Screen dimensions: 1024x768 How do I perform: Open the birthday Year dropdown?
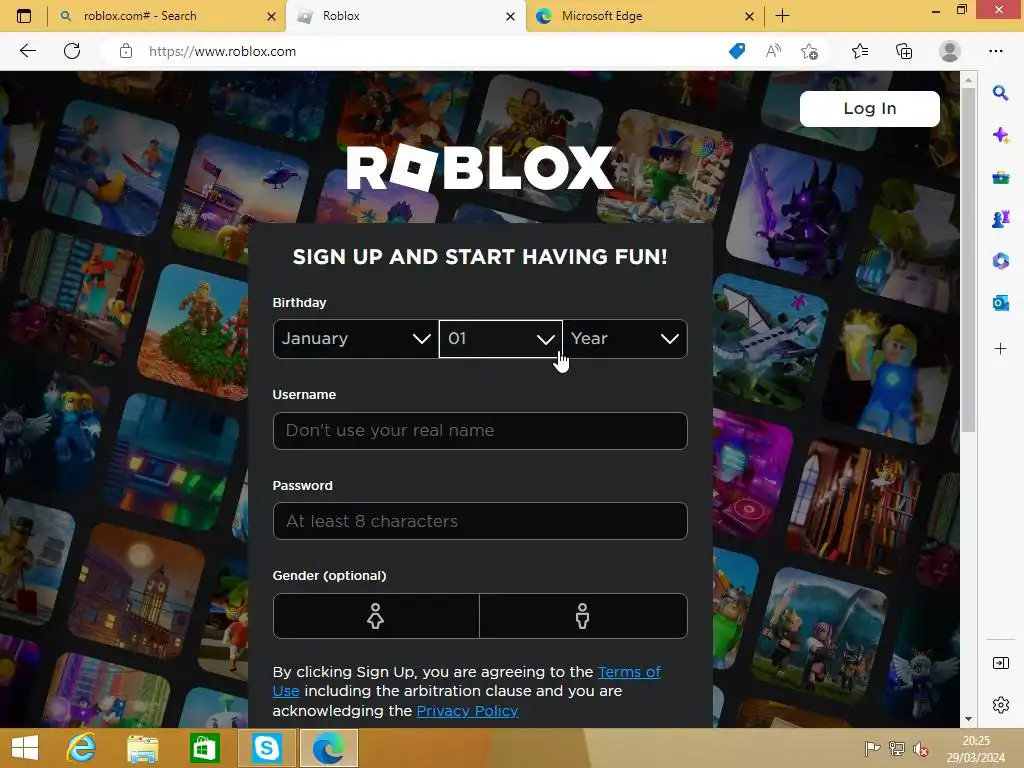[x=625, y=338]
